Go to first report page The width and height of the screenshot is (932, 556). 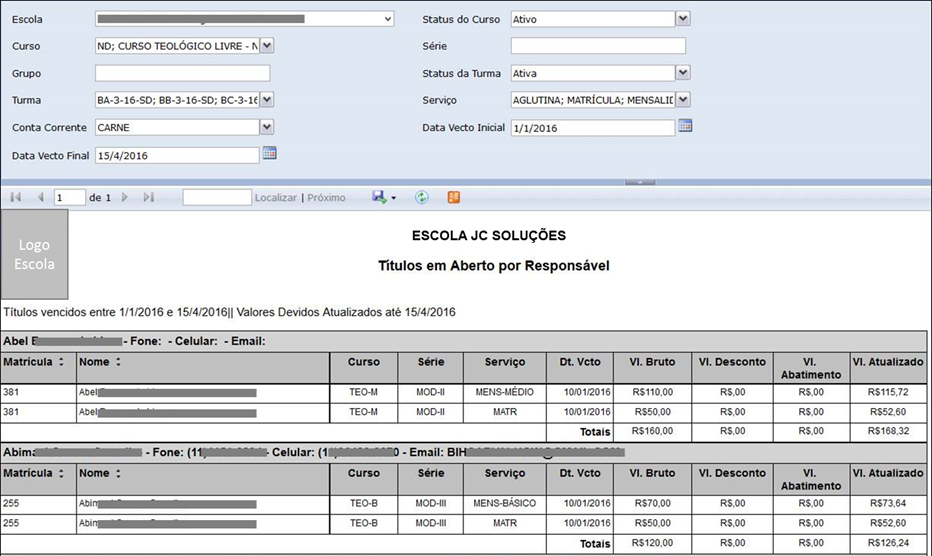[x=16, y=197]
